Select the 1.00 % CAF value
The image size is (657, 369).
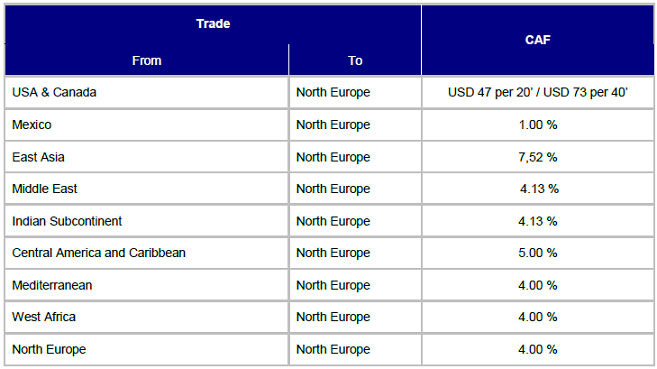538,125
